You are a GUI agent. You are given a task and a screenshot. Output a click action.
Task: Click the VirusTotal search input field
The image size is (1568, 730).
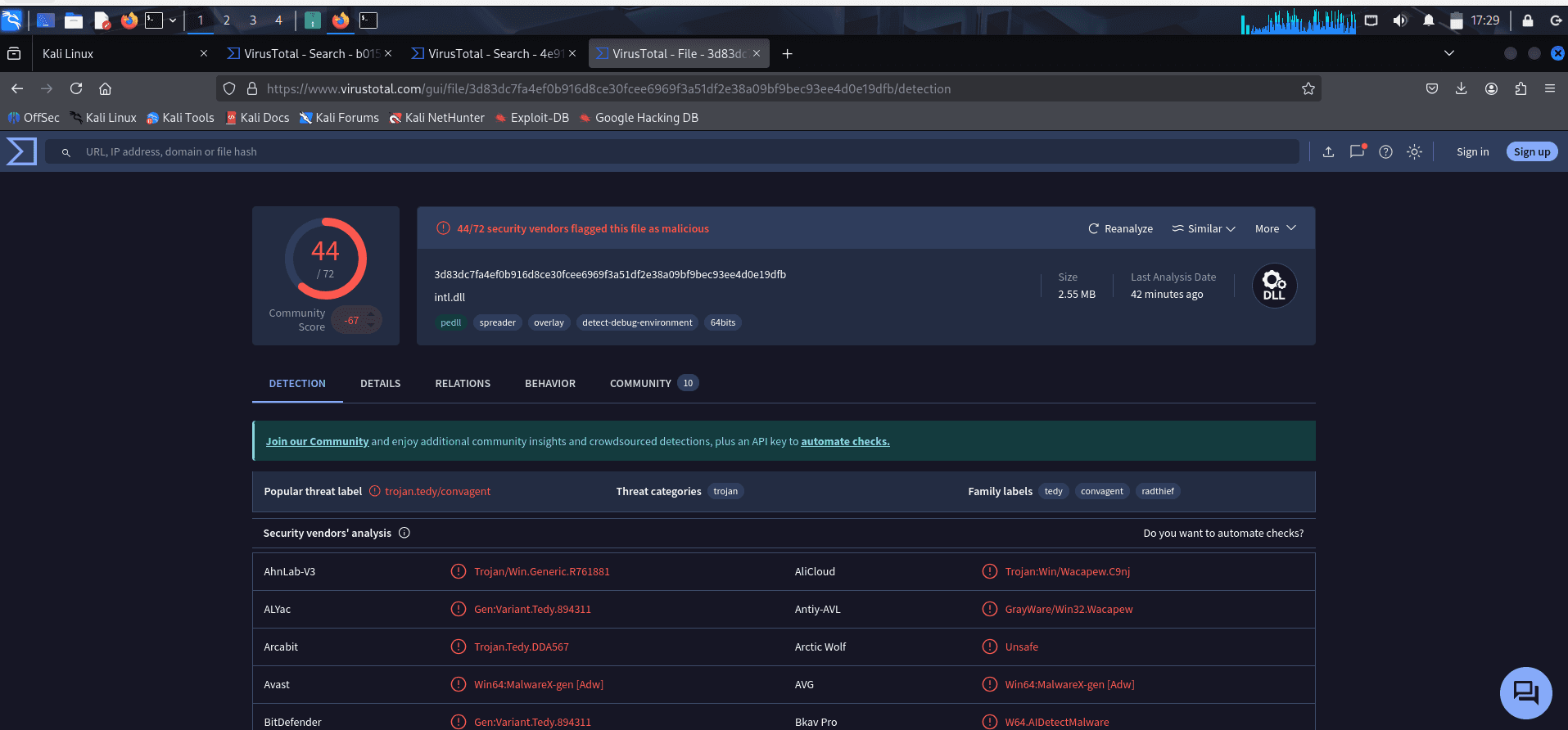coord(671,151)
